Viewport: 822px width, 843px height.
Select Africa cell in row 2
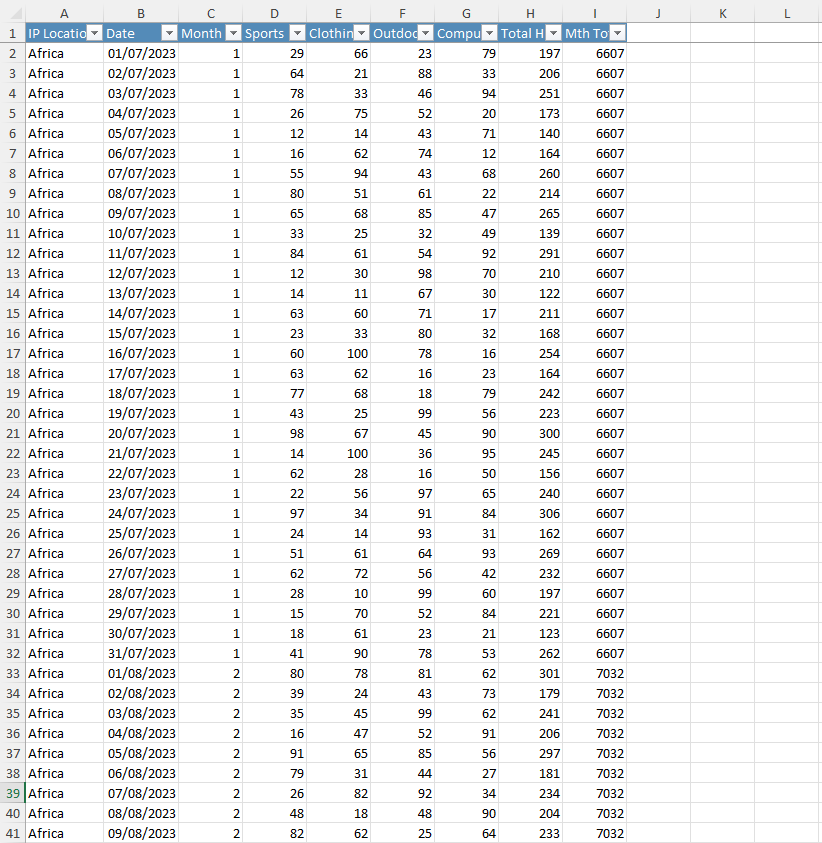65,54
